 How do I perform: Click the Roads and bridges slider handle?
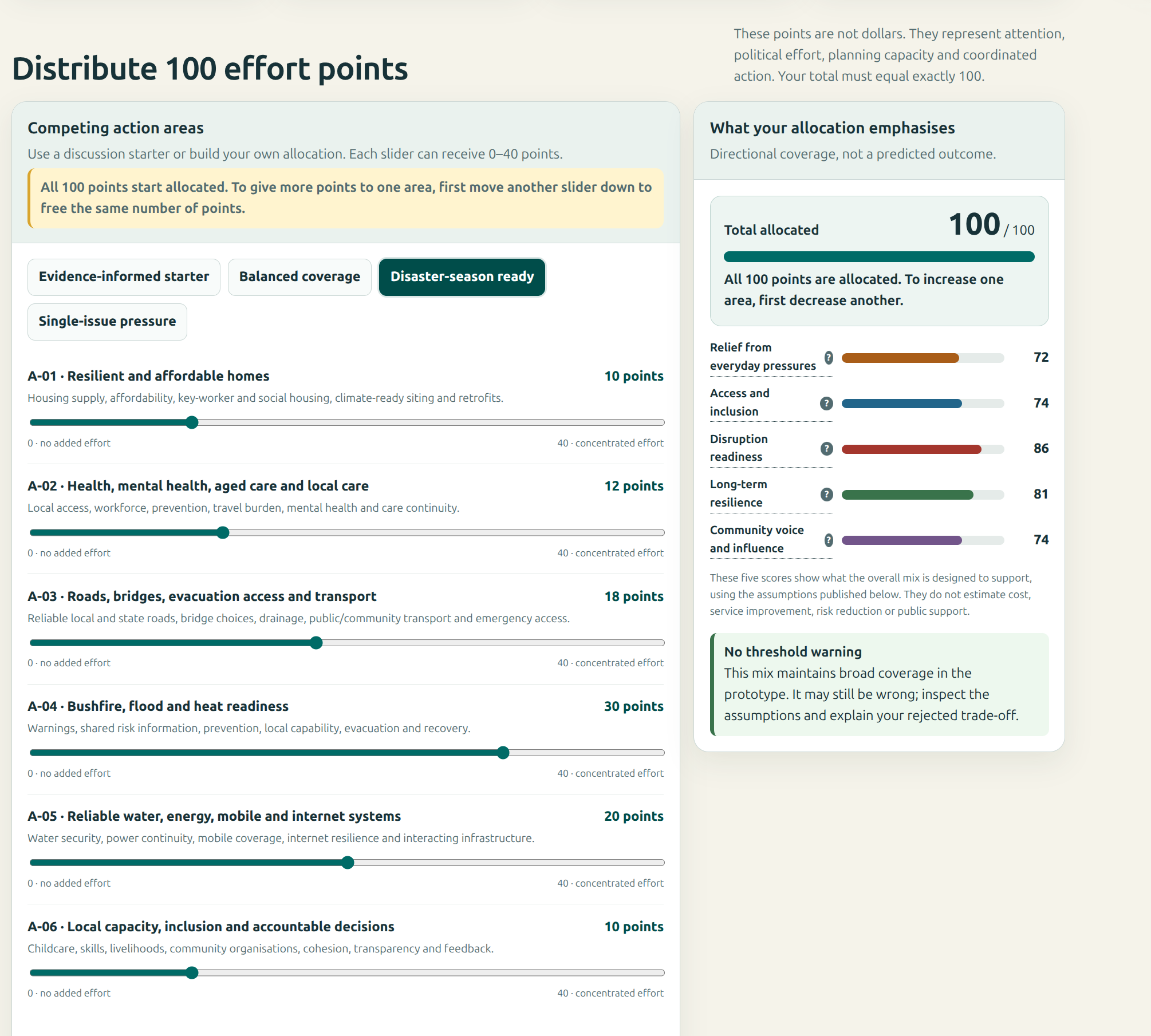point(317,643)
